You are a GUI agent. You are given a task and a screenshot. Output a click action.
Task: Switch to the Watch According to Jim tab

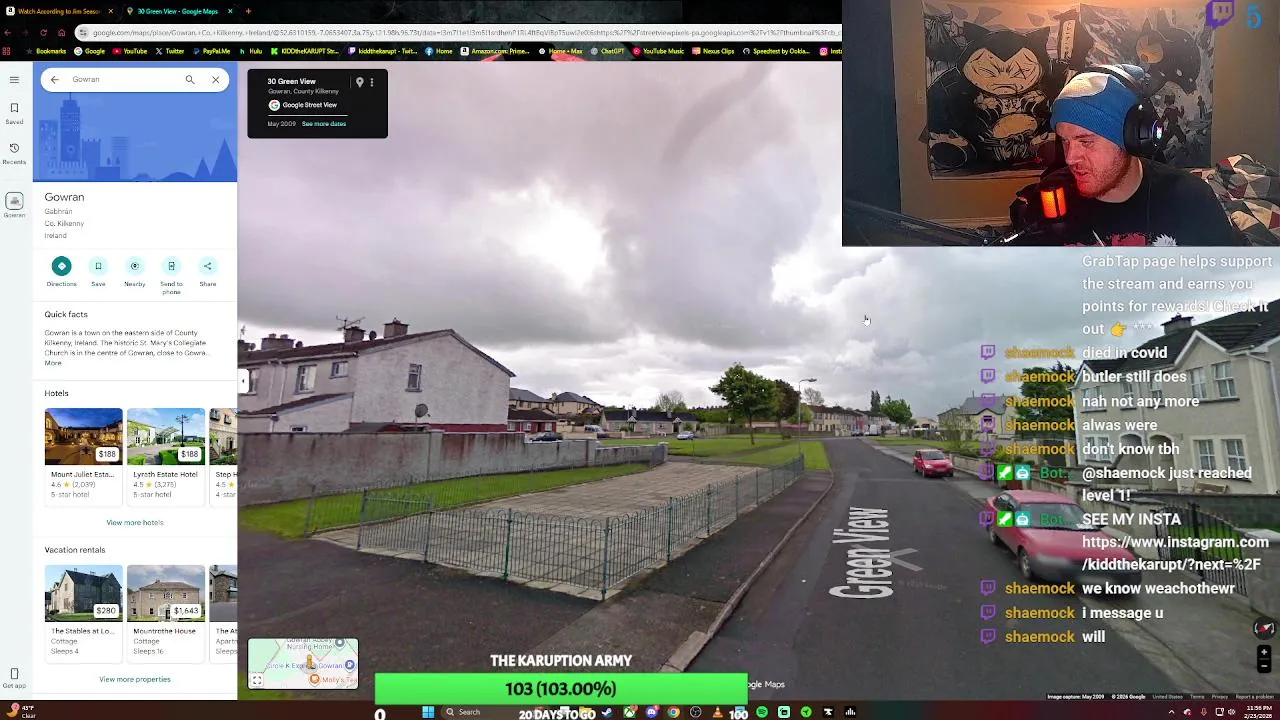[x=59, y=11]
